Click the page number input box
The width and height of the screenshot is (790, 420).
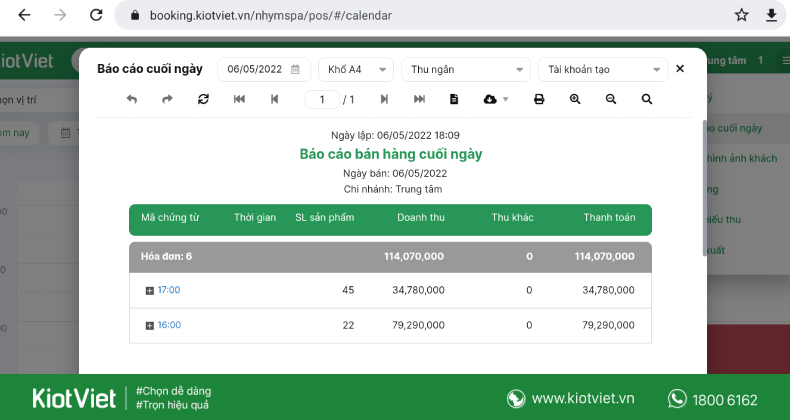322,99
